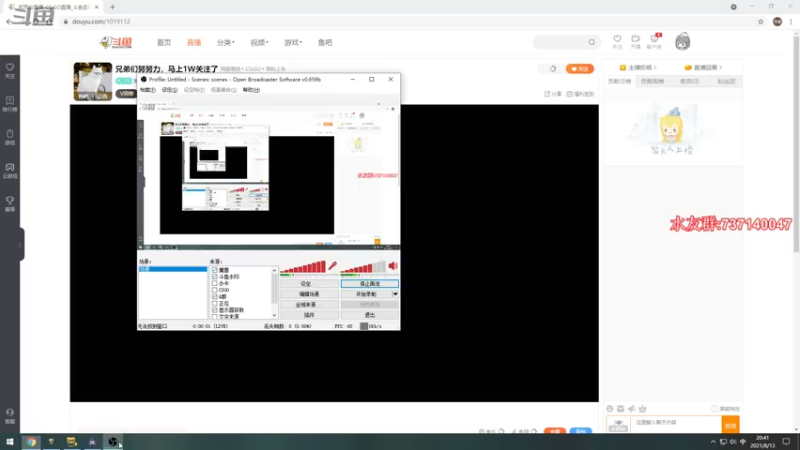Open the OBS icon in Windows taskbar
The image size is (800, 450).
[x=113, y=442]
